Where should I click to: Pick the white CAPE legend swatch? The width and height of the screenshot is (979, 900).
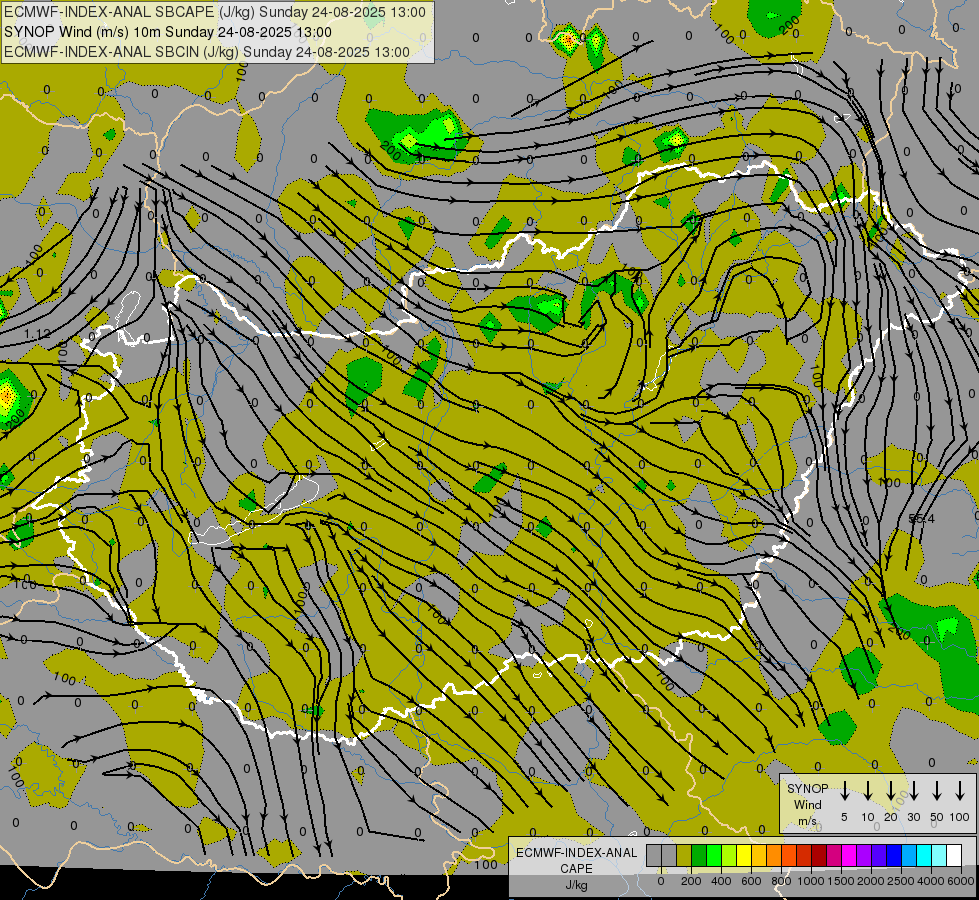point(953,855)
